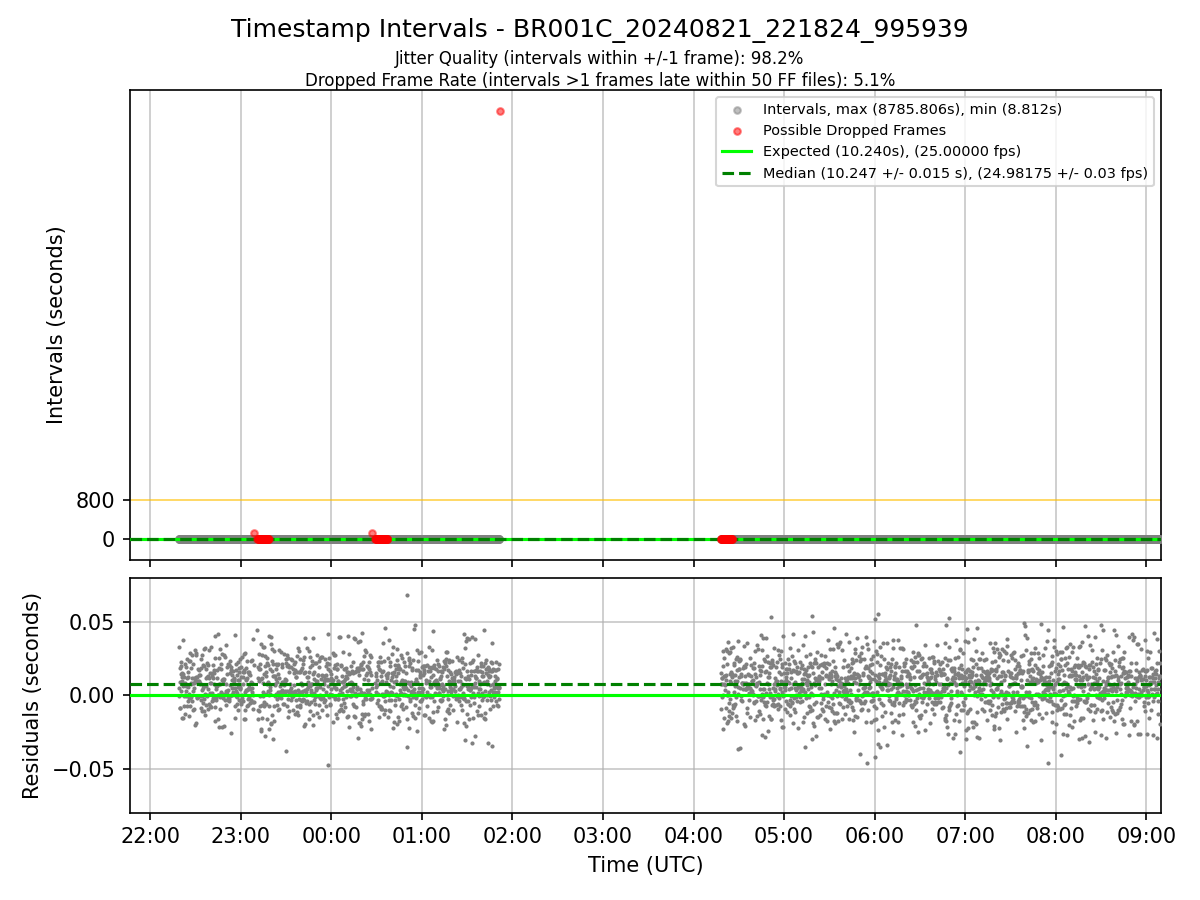The height and width of the screenshot is (900, 1200).
Task: Click the '0.05' residuals tick label
Action: tap(94, 622)
